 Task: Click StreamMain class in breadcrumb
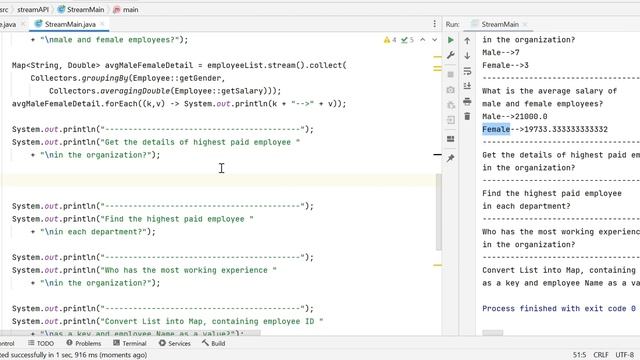[81, 9]
